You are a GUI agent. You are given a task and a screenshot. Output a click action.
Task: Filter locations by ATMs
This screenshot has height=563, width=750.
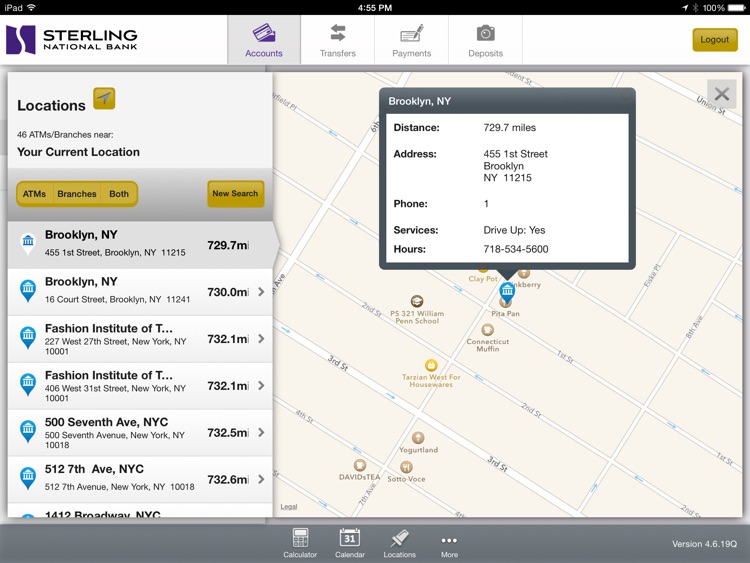(34, 194)
